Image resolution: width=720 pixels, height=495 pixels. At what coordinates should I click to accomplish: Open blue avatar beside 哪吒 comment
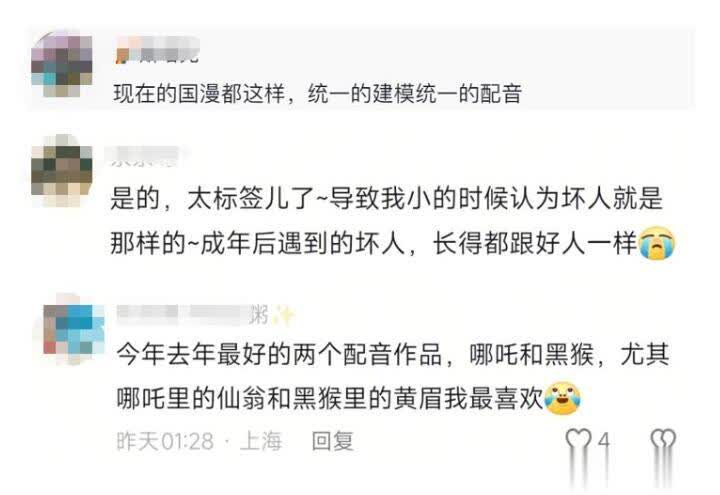[x=73, y=329]
